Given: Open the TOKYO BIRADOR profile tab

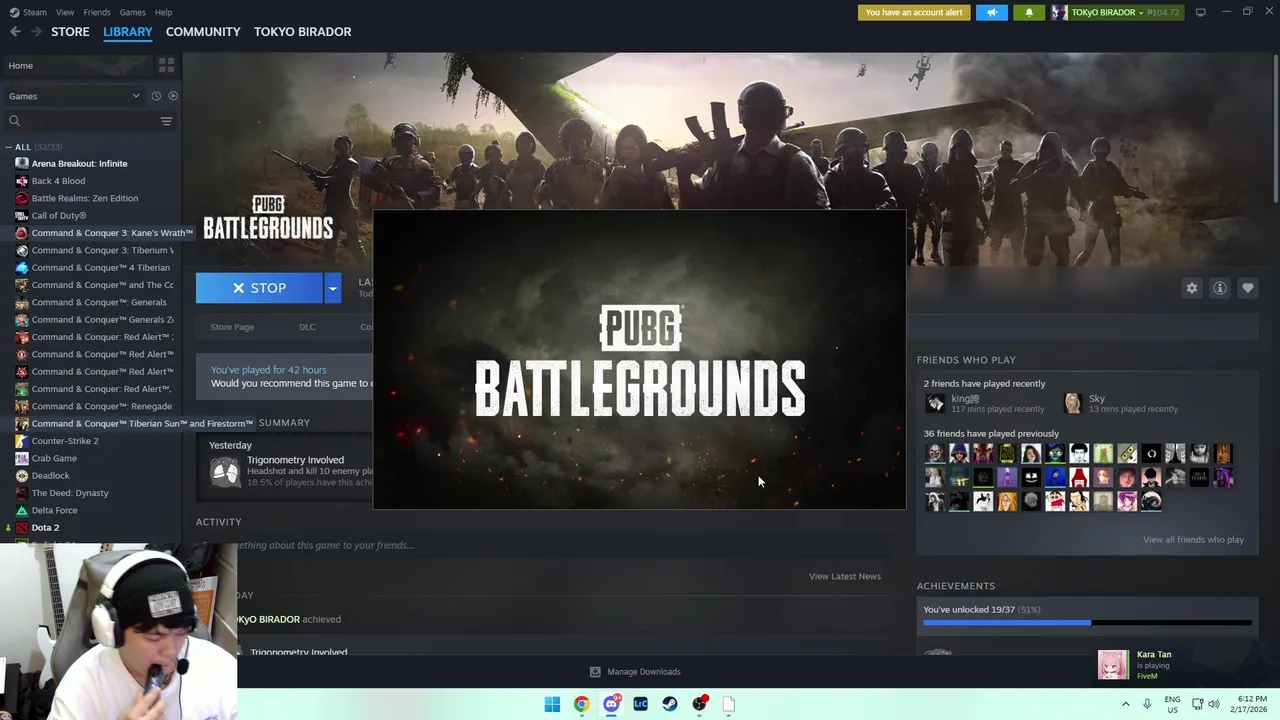Looking at the screenshot, I should click(x=302, y=32).
